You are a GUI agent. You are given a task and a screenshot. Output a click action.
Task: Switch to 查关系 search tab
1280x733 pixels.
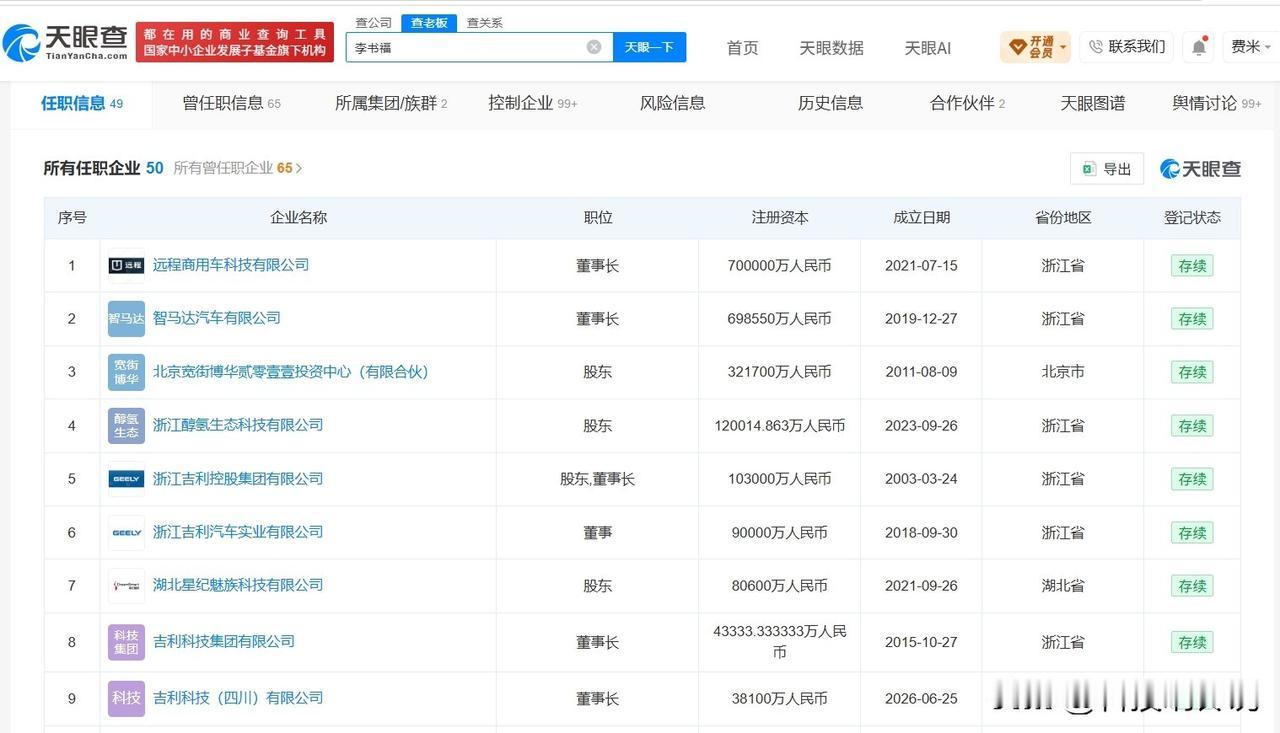click(x=485, y=22)
